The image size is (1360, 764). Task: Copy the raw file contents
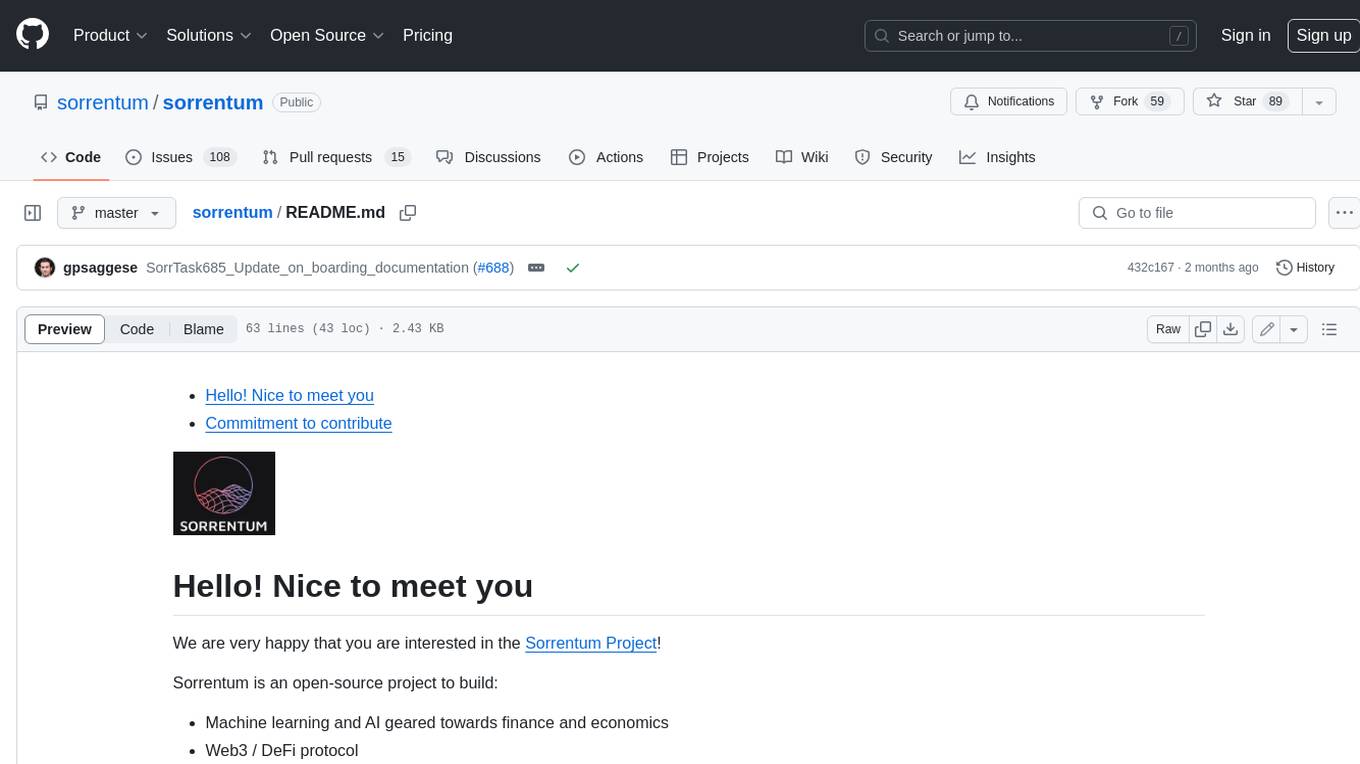click(x=1203, y=329)
